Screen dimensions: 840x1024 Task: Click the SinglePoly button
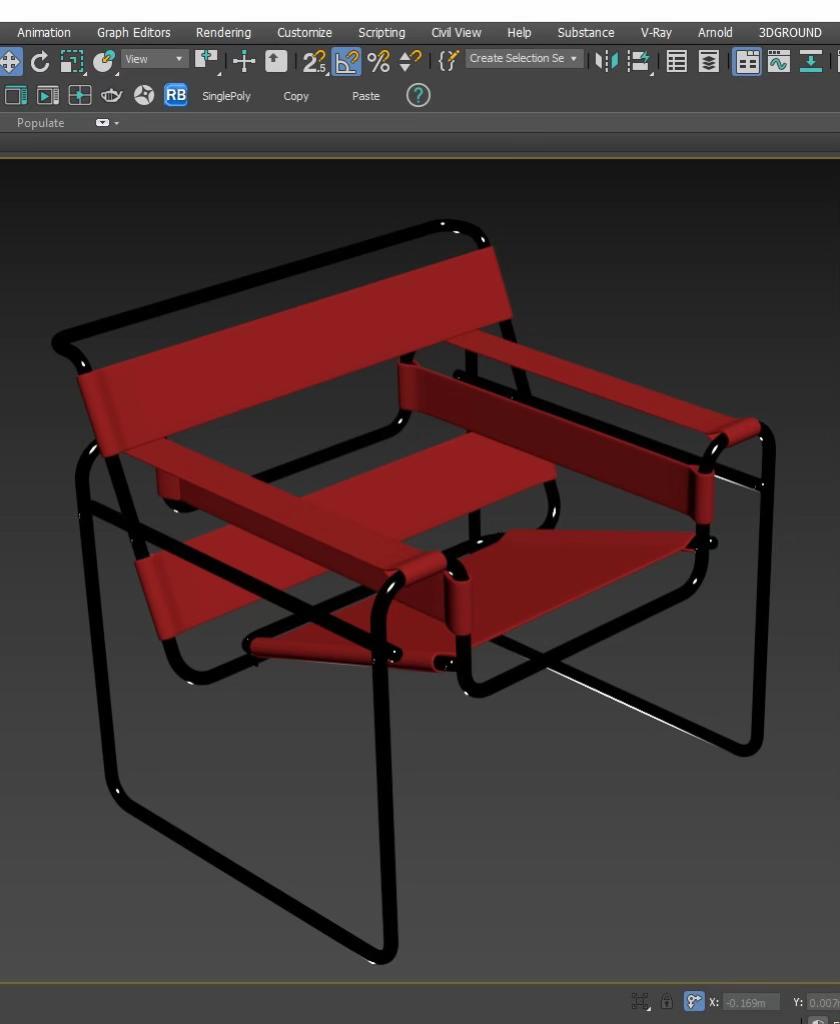click(226, 96)
